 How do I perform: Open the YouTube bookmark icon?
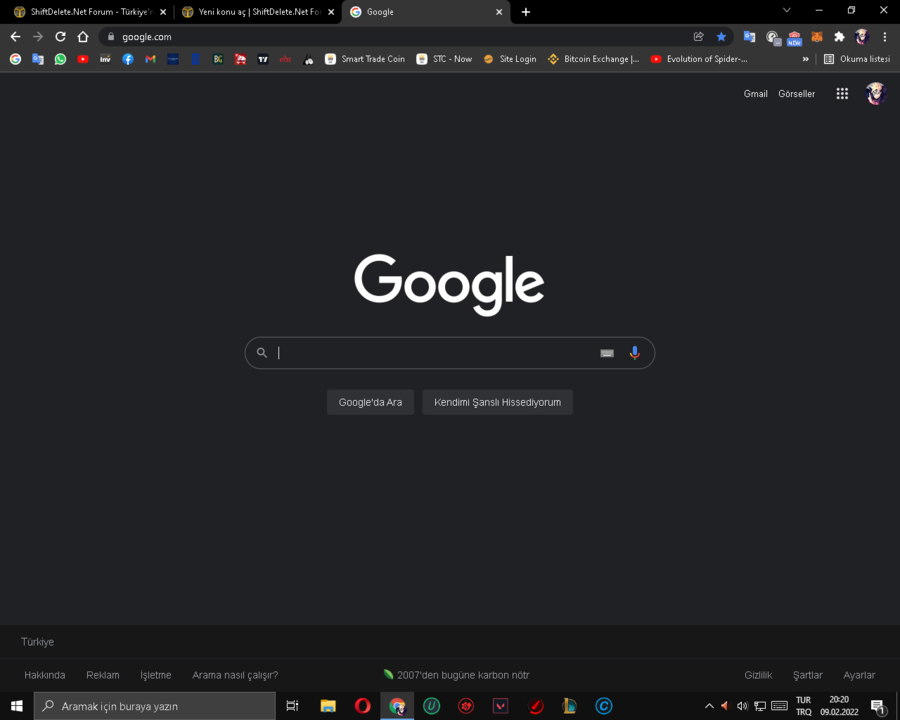click(83, 59)
